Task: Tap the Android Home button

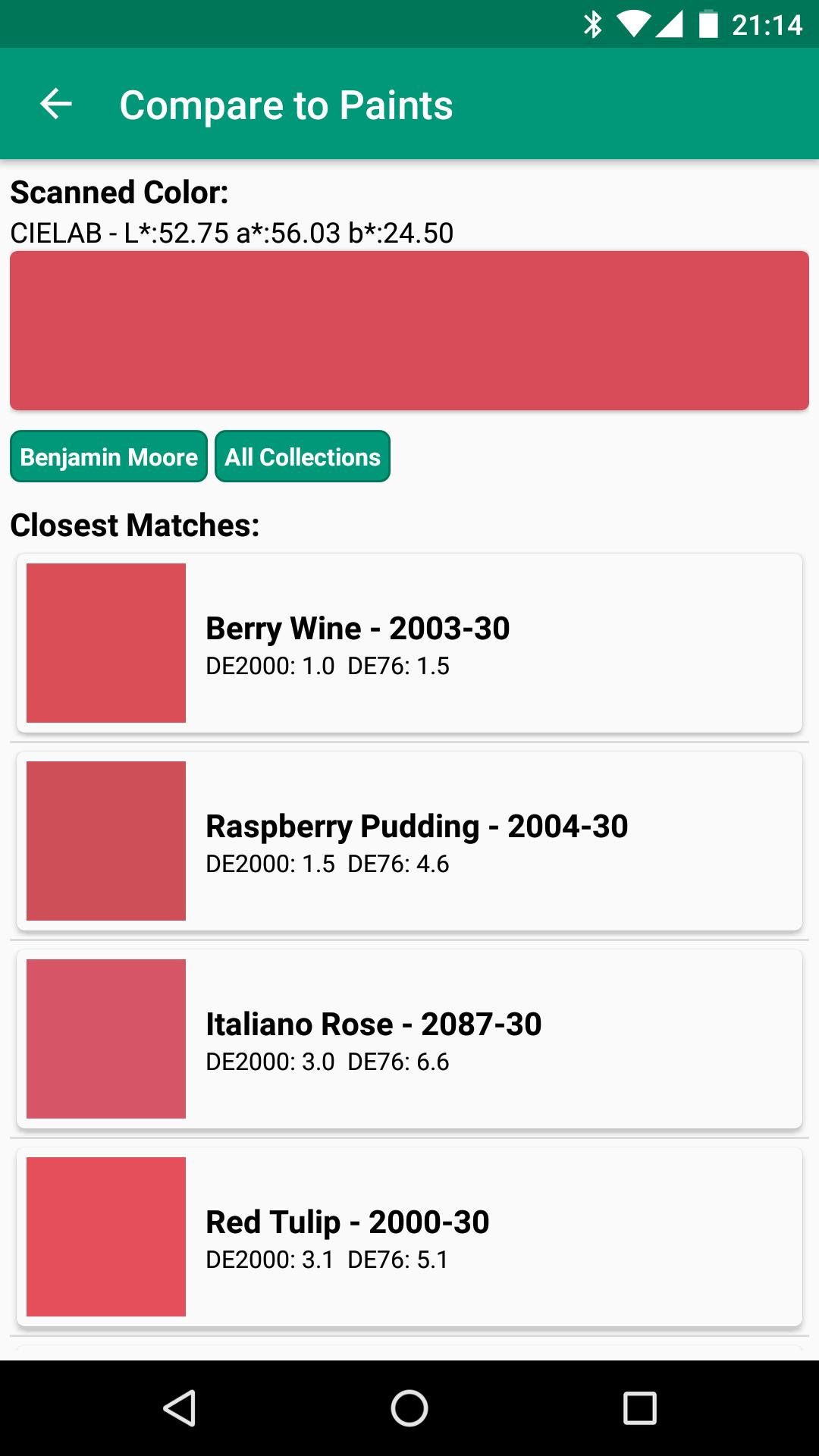Action: (x=409, y=1408)
